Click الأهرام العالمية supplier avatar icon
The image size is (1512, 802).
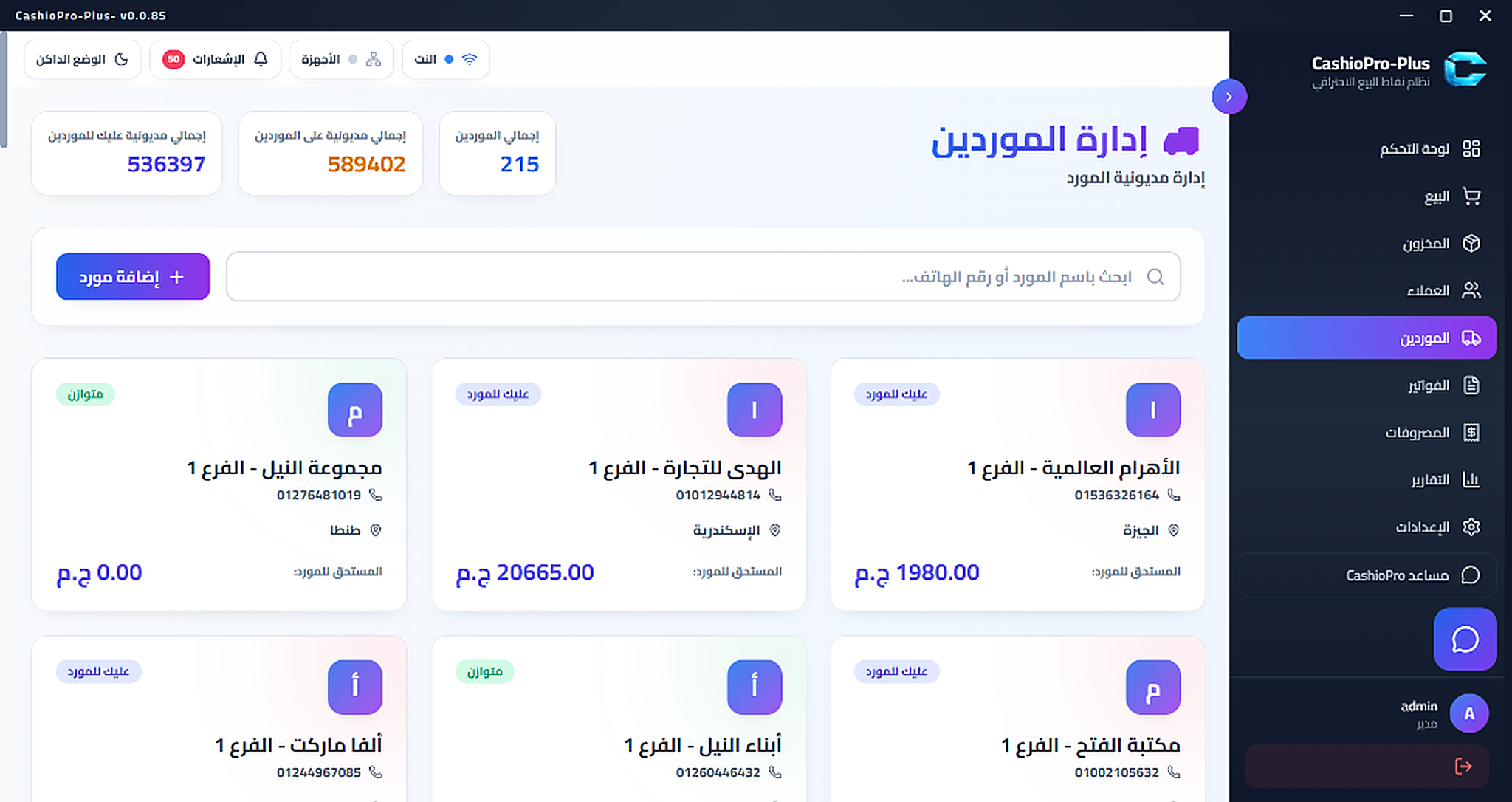coord(1153,410)
